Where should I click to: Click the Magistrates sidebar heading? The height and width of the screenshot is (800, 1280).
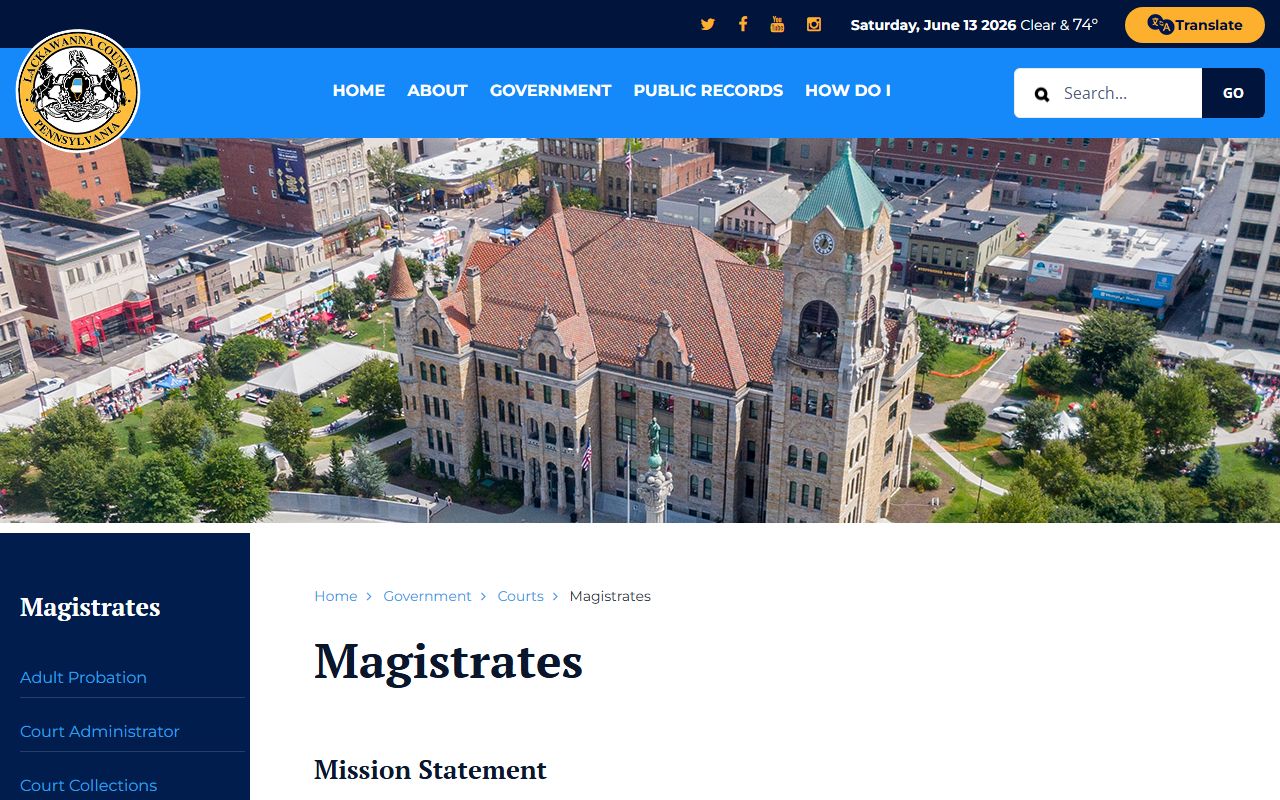(x=90, y=607)
